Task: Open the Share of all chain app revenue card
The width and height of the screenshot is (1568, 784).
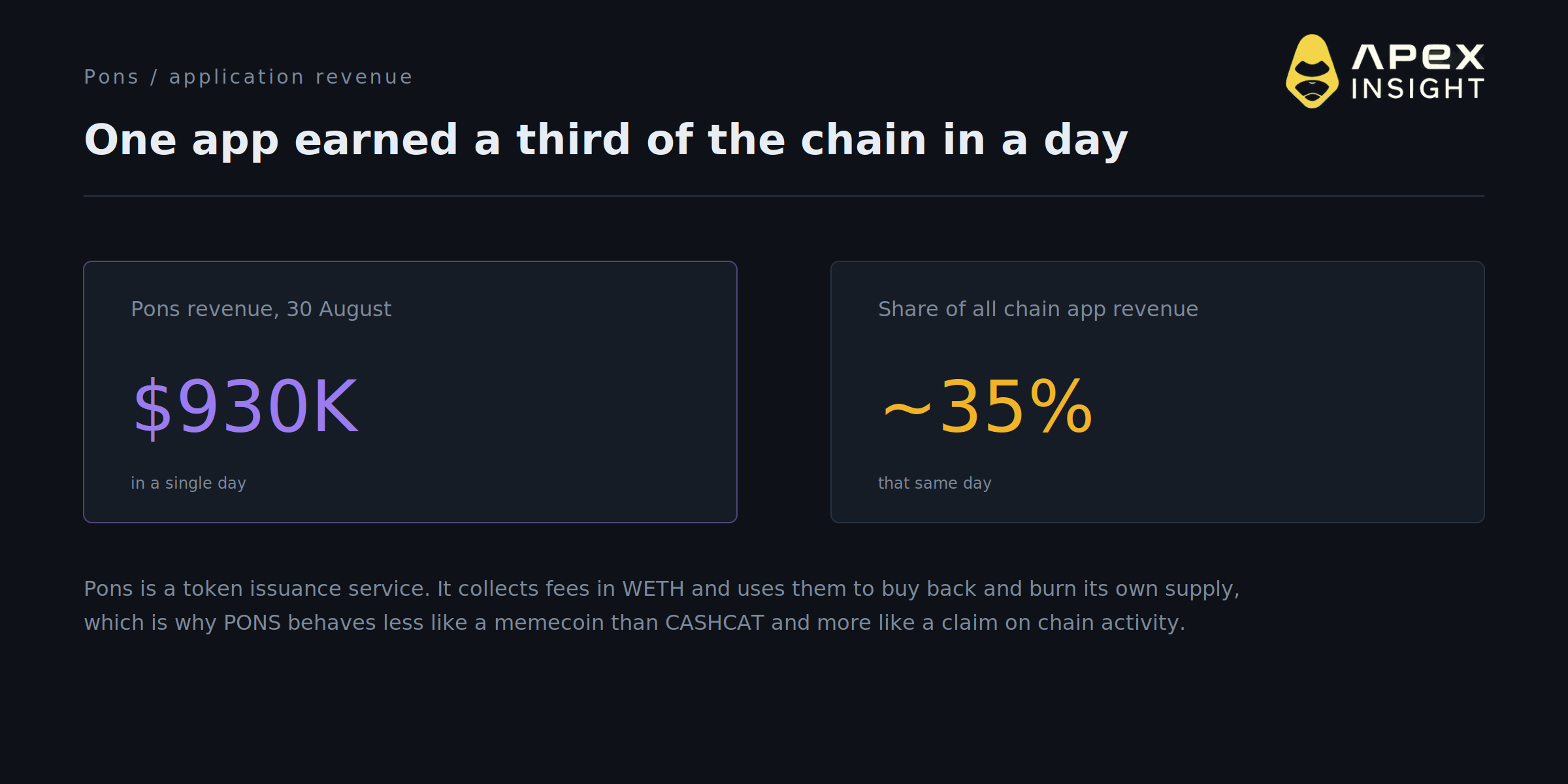Action: pos(1158,392)
